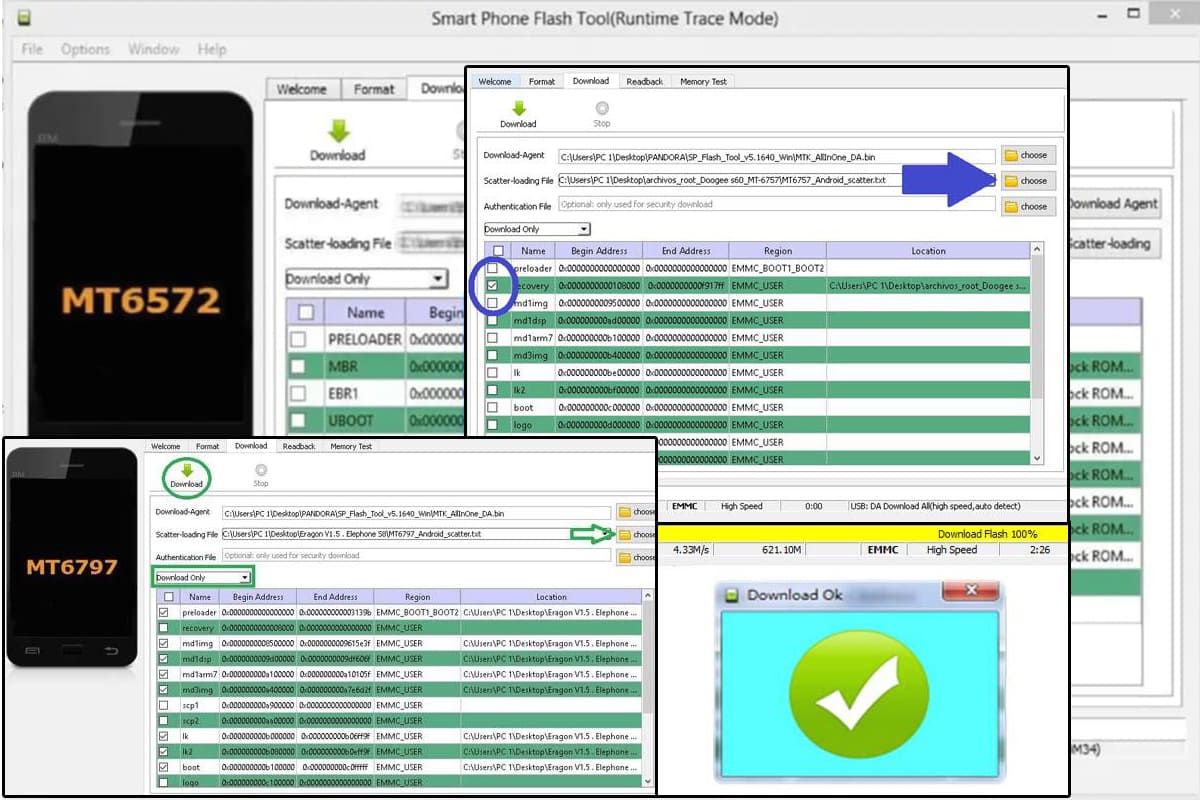Click Scatter-loading File path field, MT6797 panel
Viewport: 1200px width, 800px height.
coord(416,535)
